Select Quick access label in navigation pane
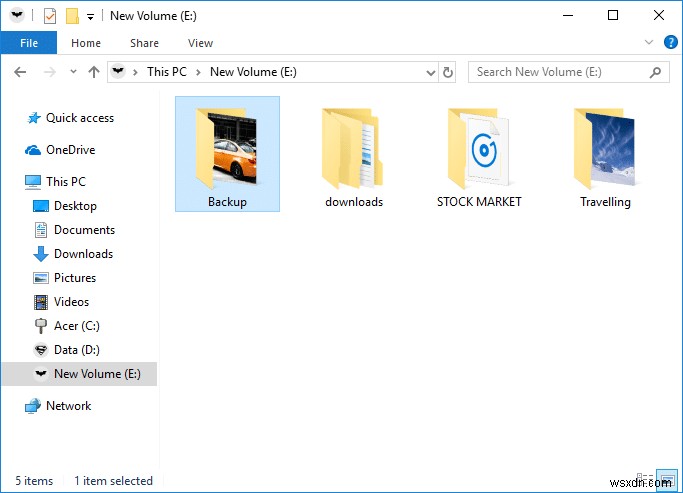This screenshot has width=683, height=493. [x=80, y=118]
